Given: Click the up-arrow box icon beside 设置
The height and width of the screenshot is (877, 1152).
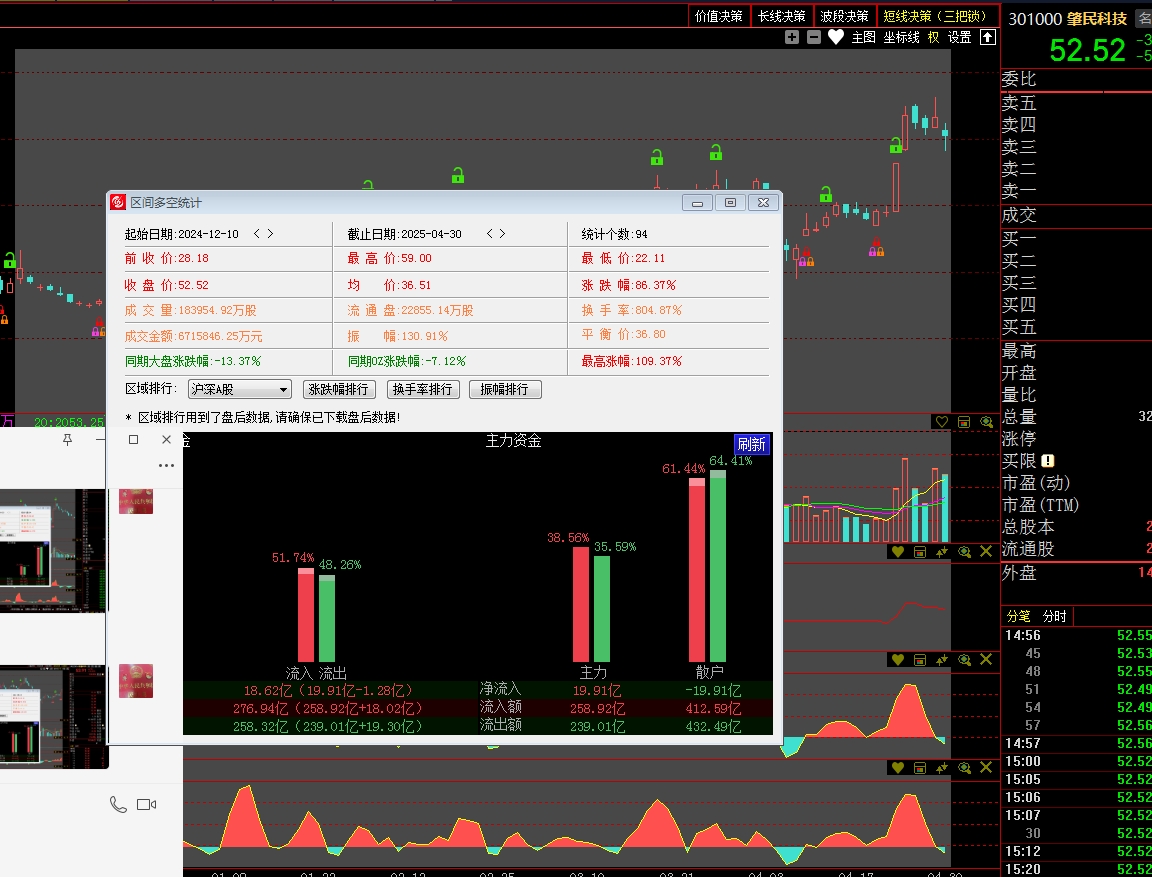Looking at the screenshot, I should pos(988,37).
